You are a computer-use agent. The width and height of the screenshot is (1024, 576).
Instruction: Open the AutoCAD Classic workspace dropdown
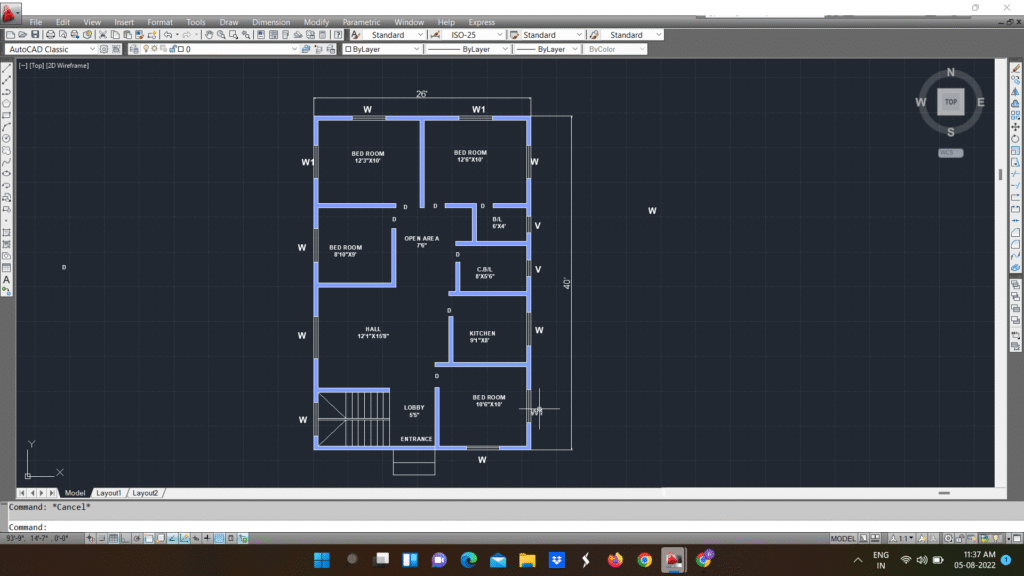[x=51, y=49]
